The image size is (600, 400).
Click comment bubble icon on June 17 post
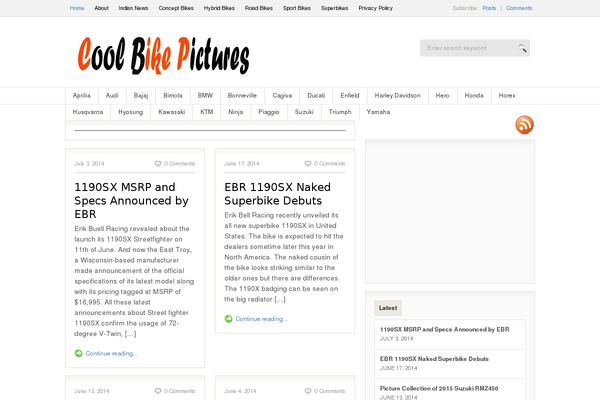pos(308,163)
